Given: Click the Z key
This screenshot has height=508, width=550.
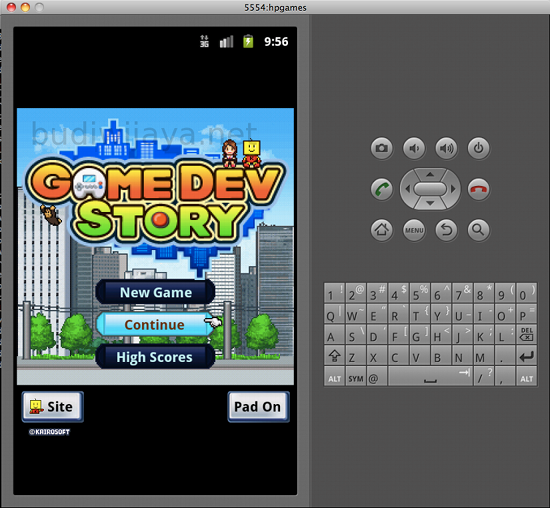Looking at the screenshot, I should tap(356, 356).
